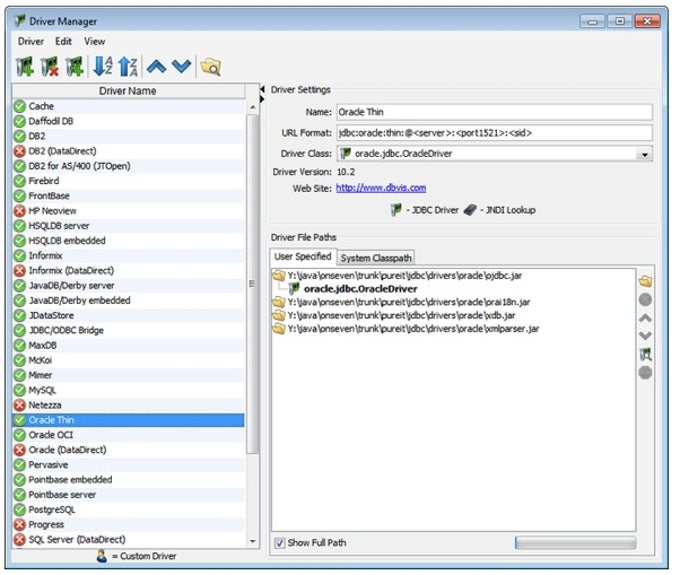Move driver down with blue down arrow
The image size is (680, 575).
[181, 66]
